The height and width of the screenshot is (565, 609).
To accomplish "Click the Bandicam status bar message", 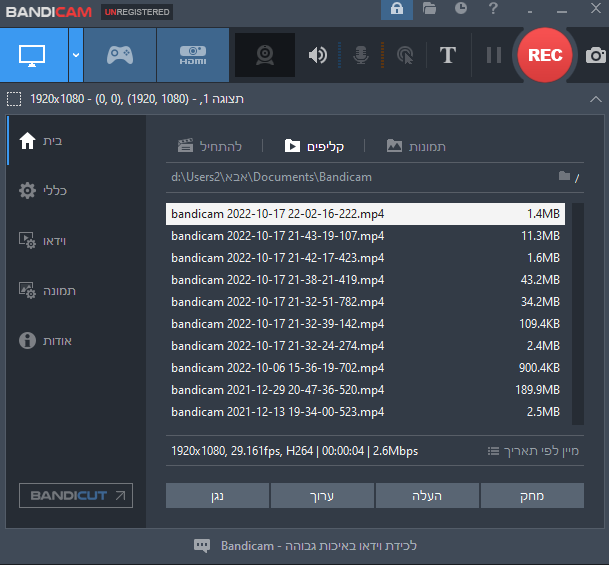I will (319, 546).
